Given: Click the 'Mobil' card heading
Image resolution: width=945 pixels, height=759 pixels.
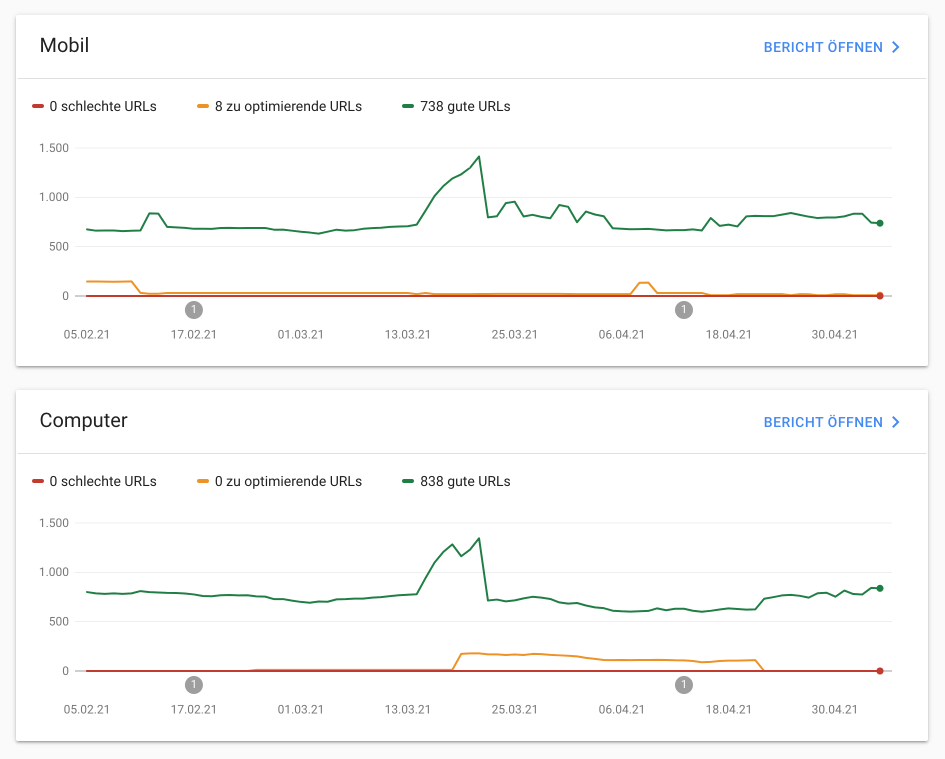Looking at the screenshot, I should [65, 46].
